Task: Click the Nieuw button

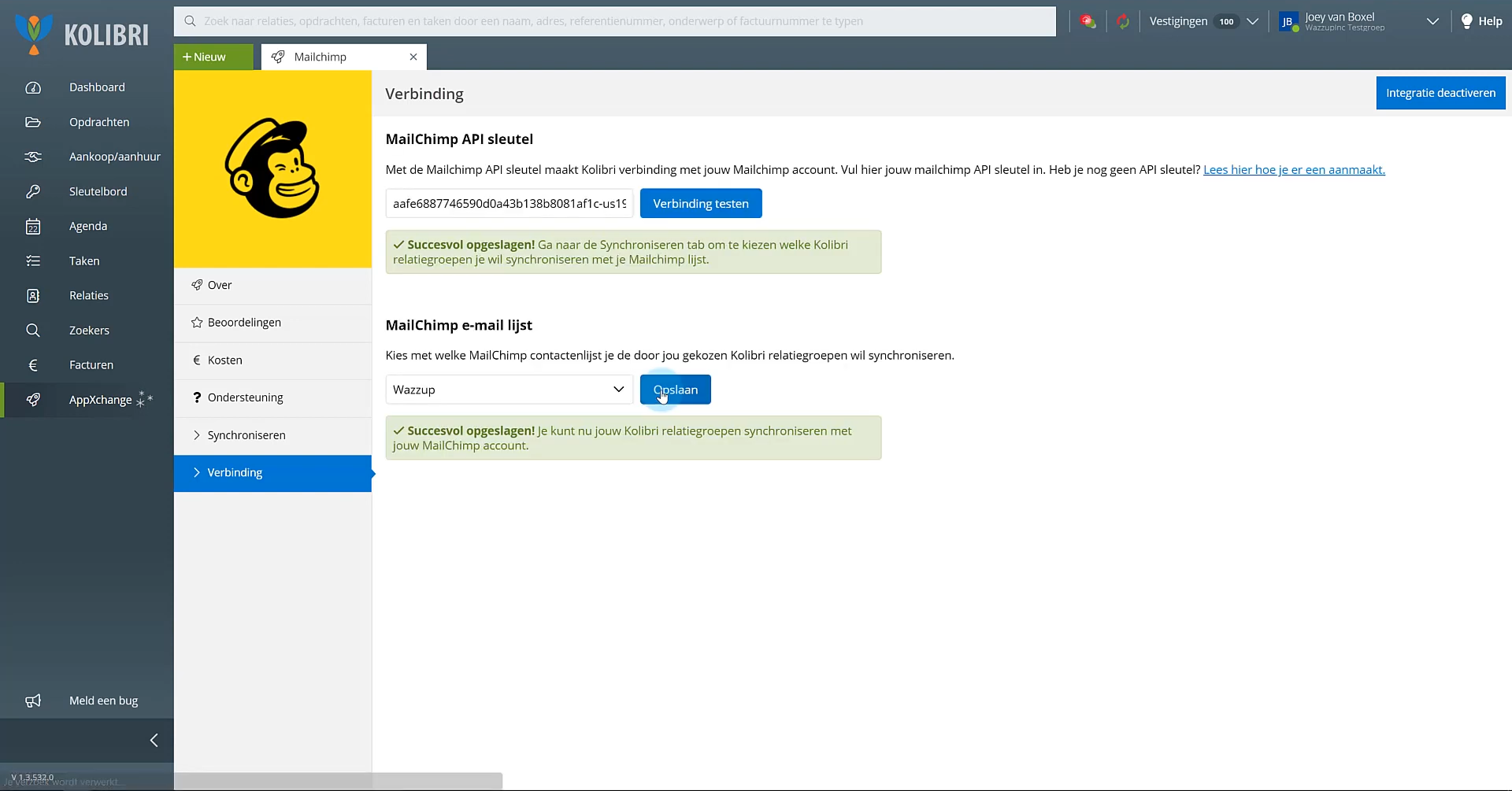Action: click(213, 57)
